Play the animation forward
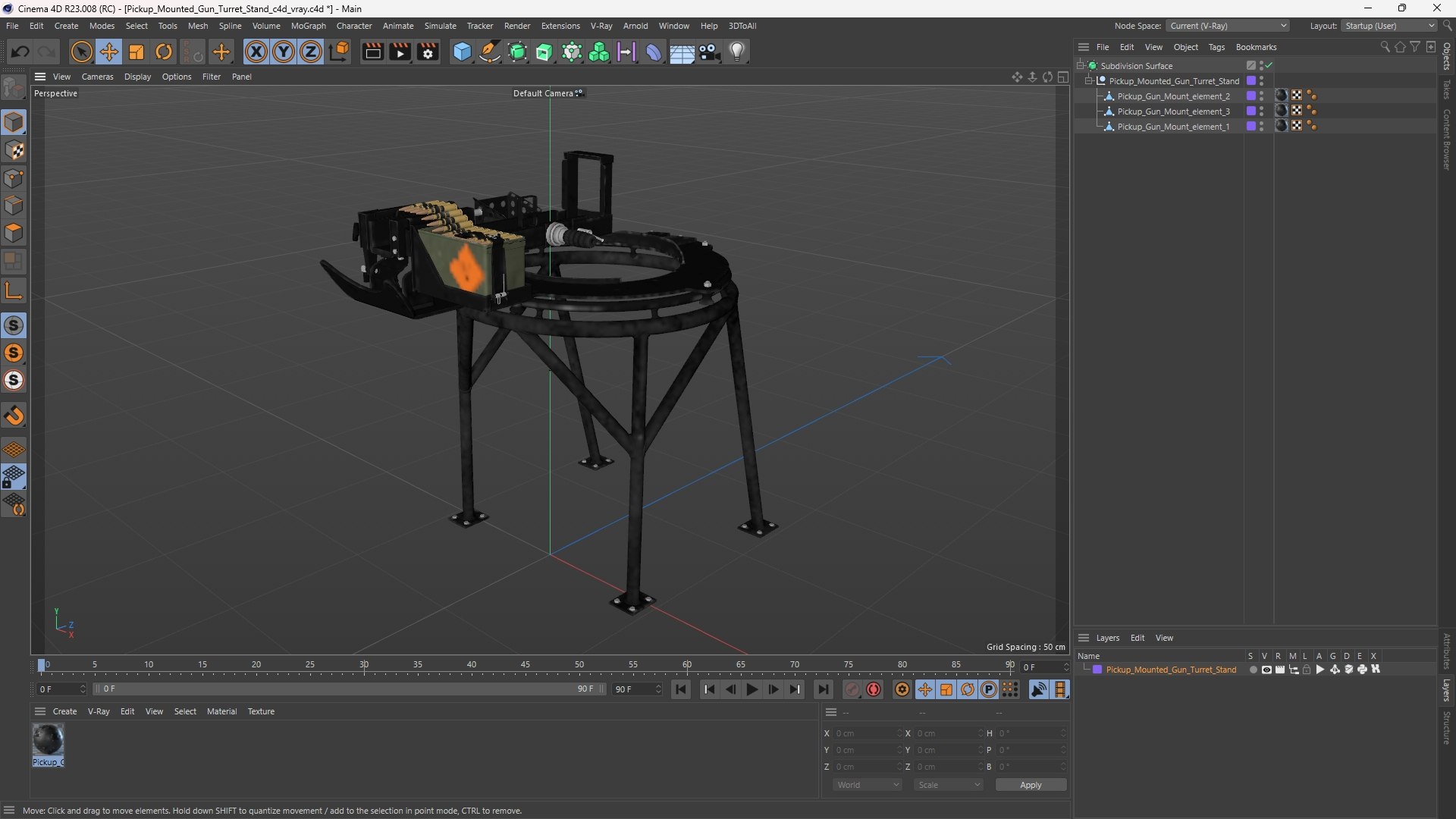This screenshot has height=819, width=1456. [x=752, y=689]
